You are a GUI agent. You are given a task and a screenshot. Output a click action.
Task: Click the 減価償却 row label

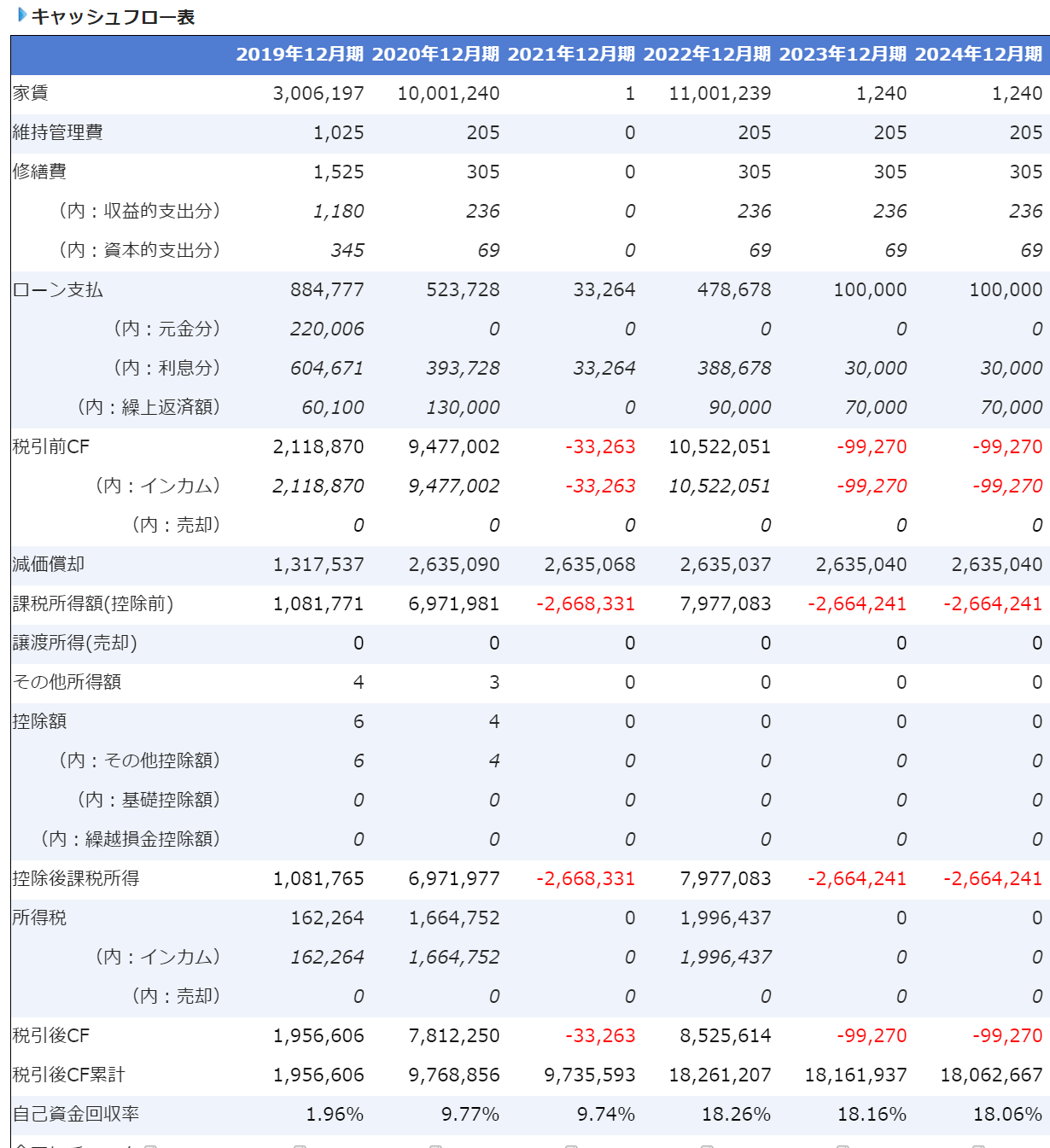click(49, 565)
